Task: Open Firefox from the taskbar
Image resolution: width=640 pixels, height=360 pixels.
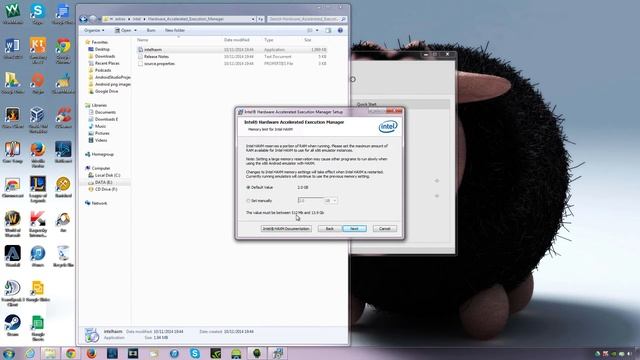Action: click(x=91, y=353)
